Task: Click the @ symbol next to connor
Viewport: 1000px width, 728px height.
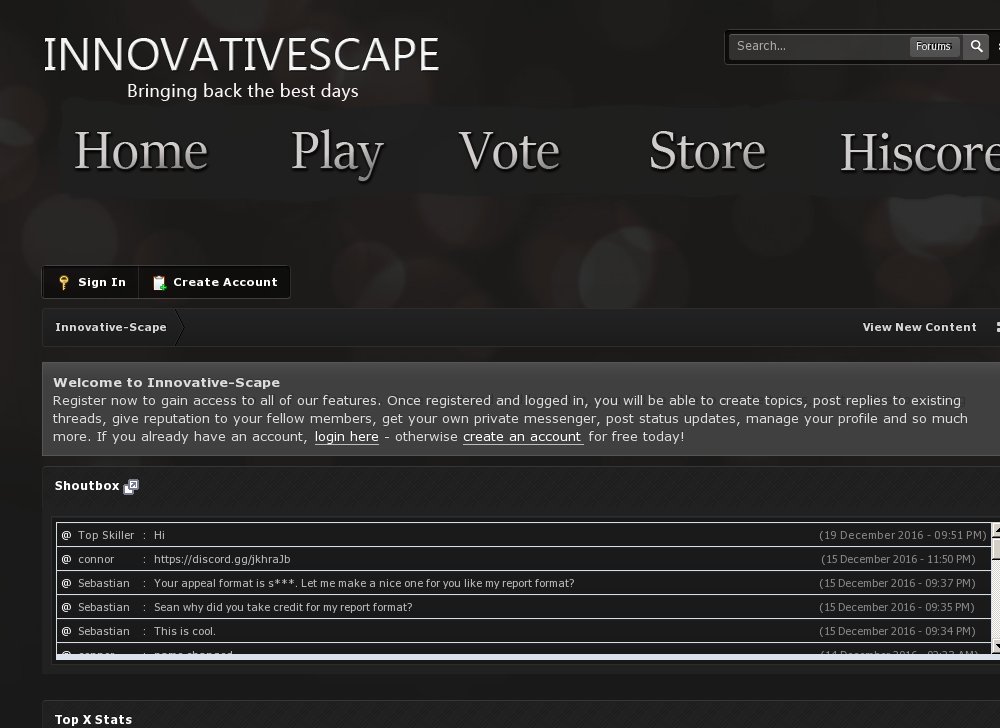Action: click(66, 560)
